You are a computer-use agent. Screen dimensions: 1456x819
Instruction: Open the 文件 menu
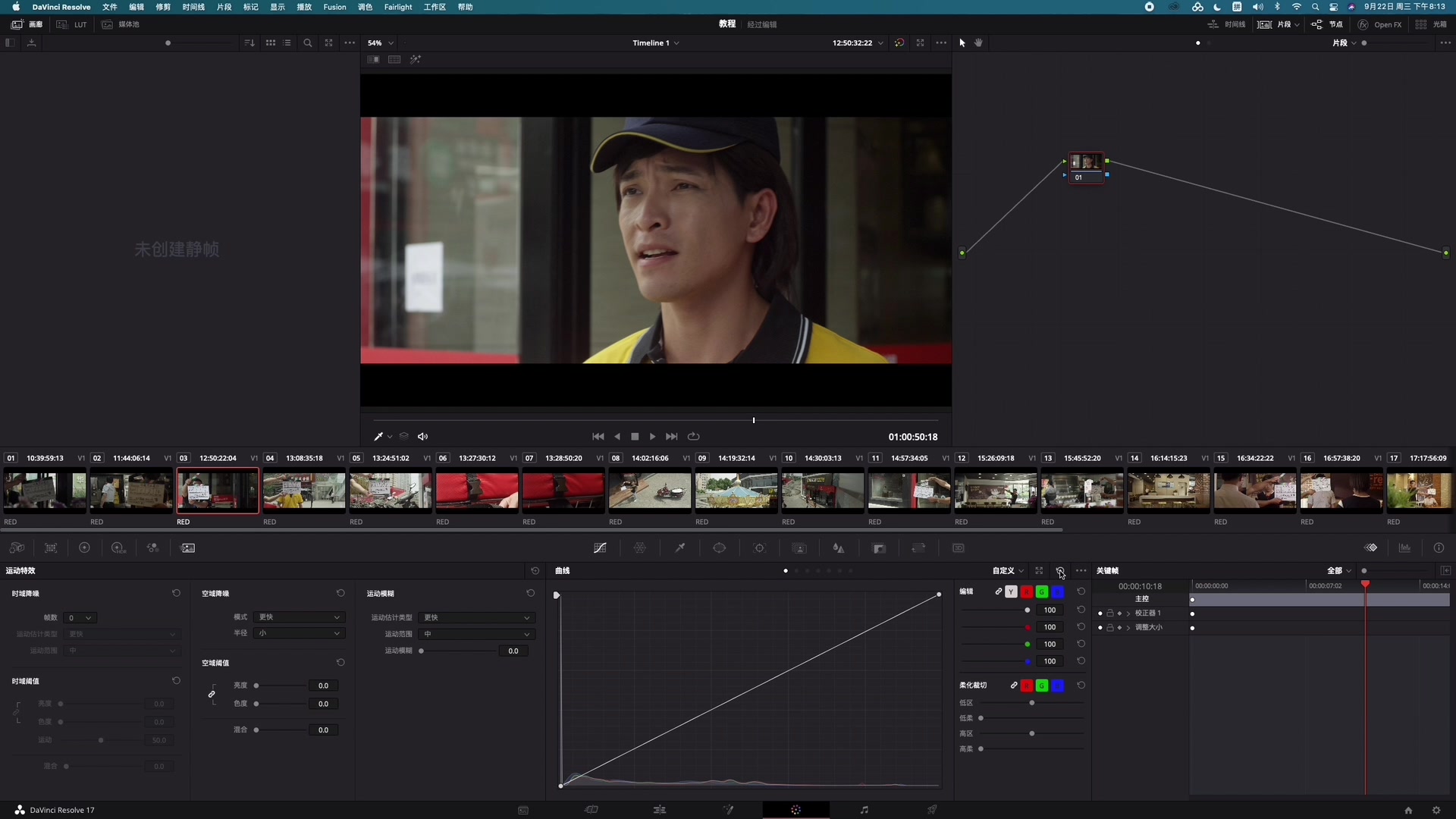(110, 7)
